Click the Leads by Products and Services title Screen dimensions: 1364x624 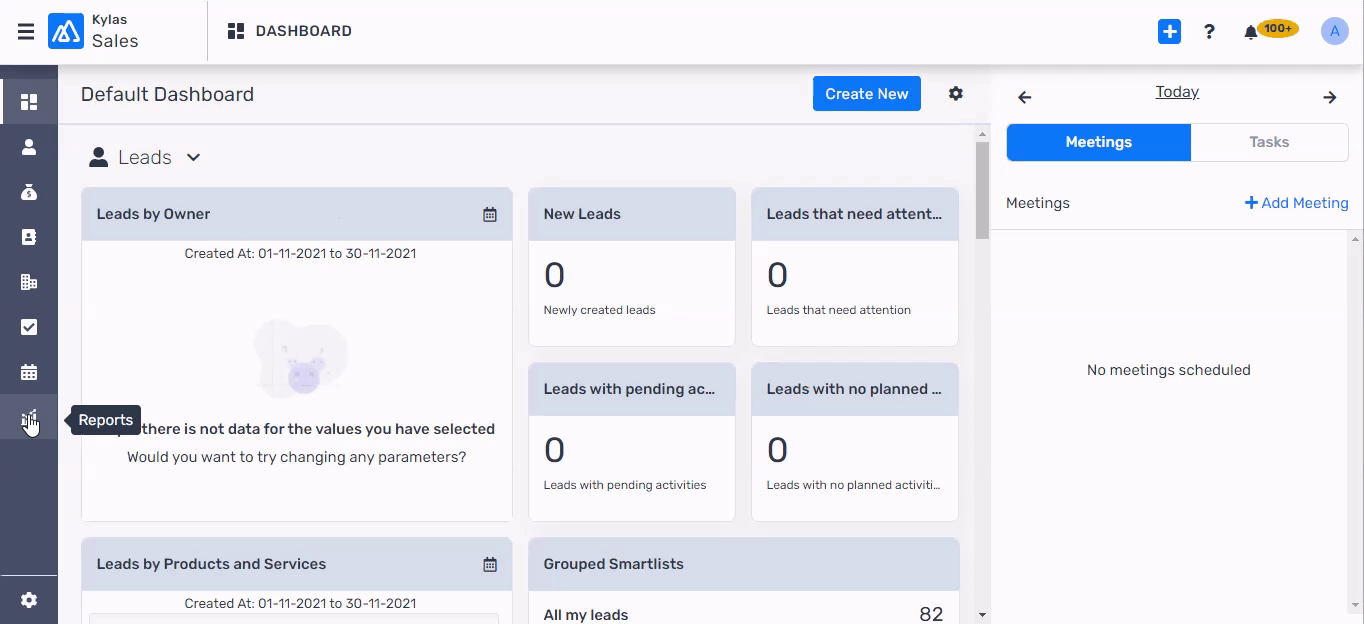coord(211,564)
